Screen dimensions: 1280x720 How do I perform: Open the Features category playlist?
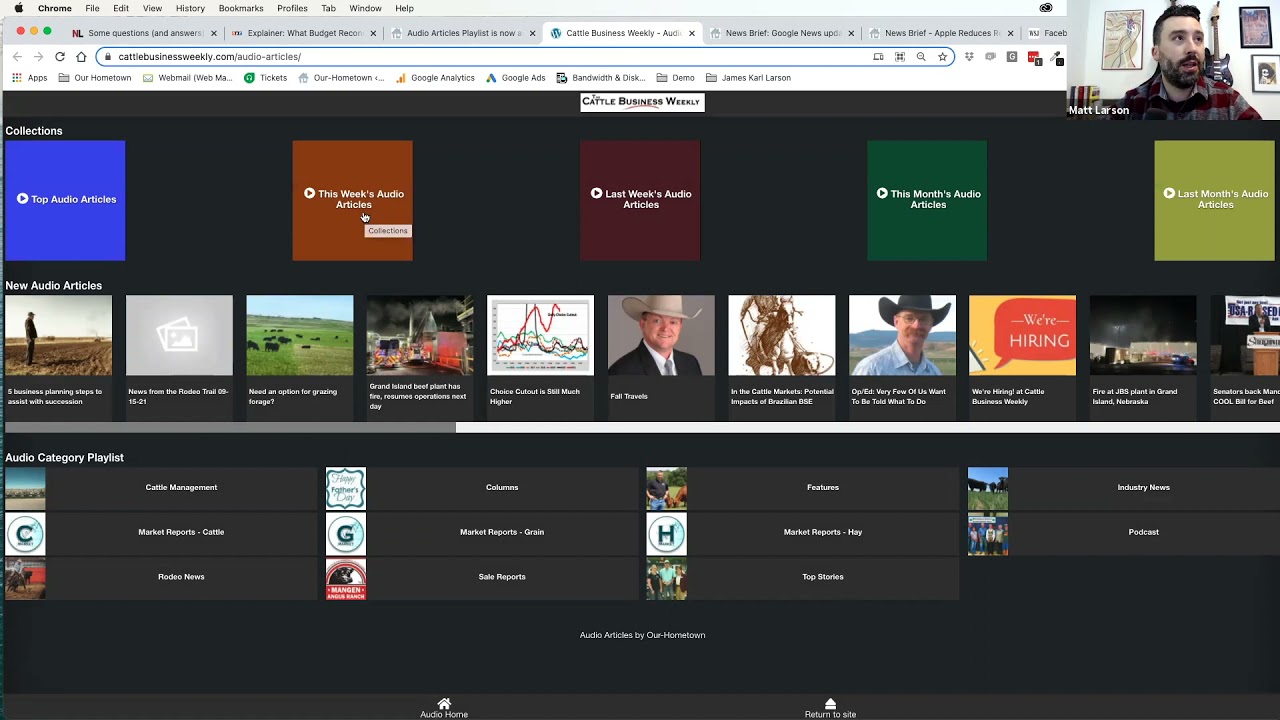[803, 488]
